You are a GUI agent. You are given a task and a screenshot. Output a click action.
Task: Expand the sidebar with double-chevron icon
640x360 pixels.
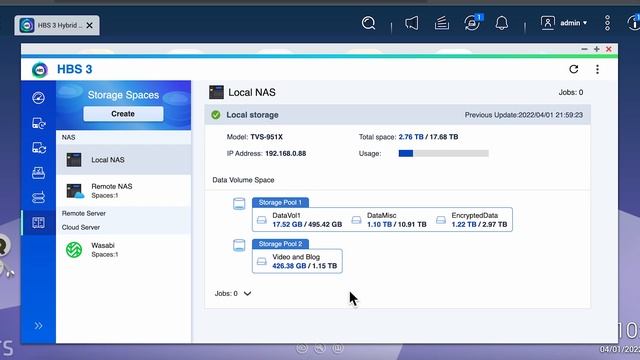38,325
